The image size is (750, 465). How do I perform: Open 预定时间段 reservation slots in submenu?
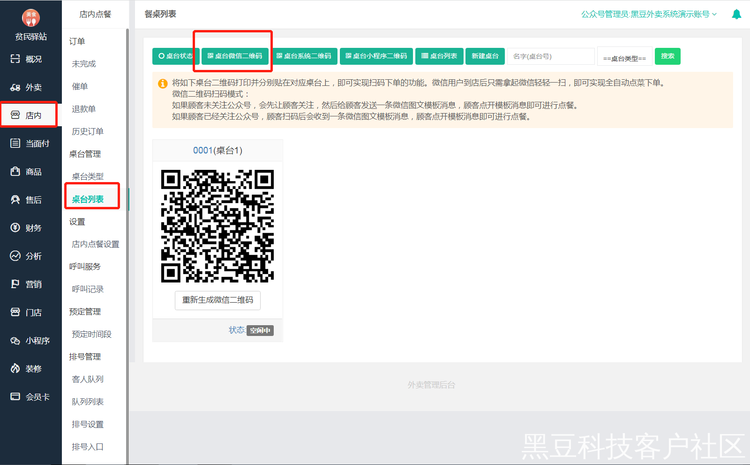[x=91, y=334]
